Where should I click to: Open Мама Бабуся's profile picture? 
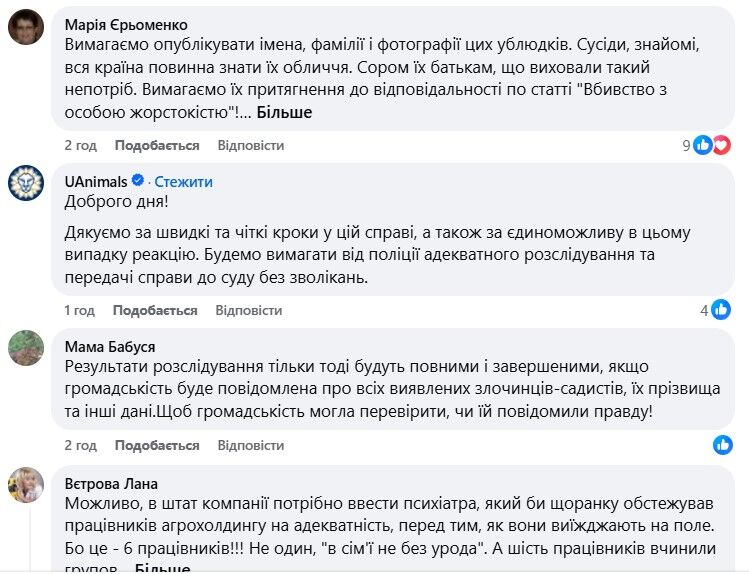click(x=26, y=348)
